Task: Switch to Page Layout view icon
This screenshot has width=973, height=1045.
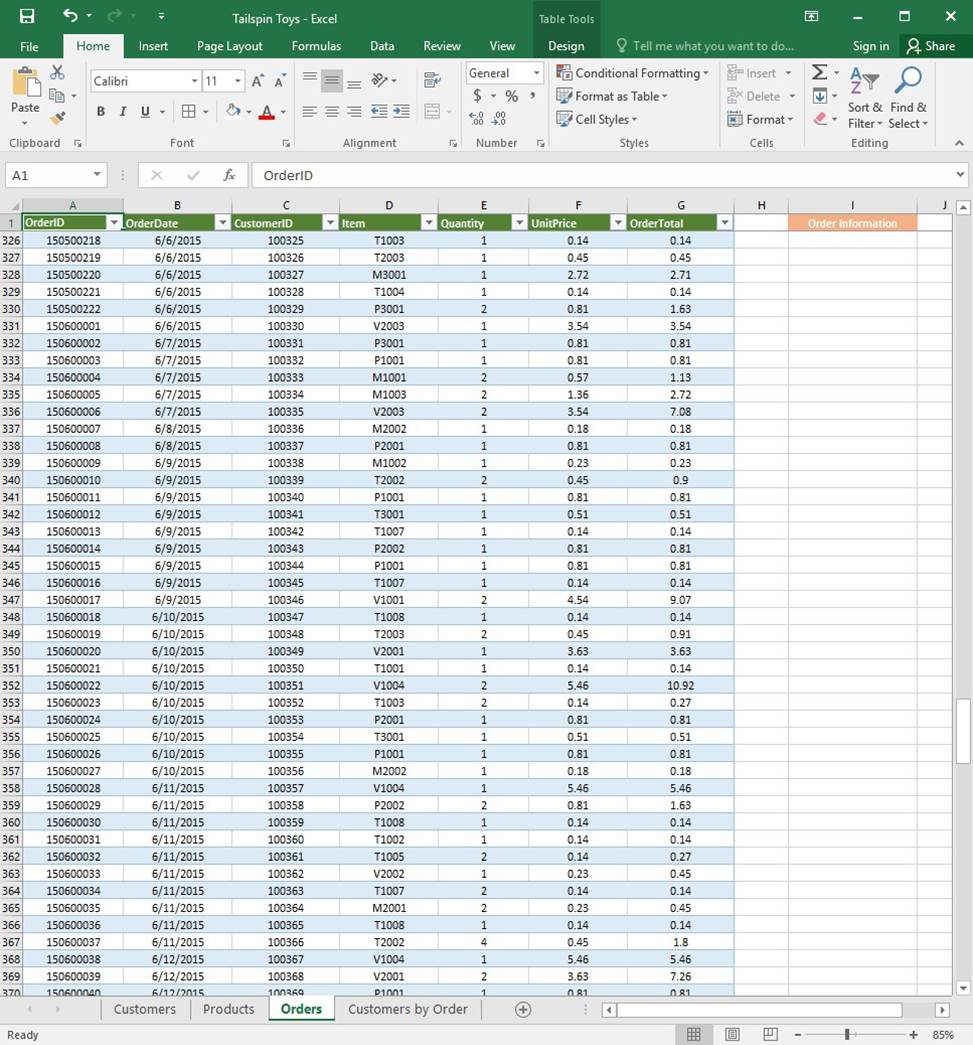Action: 732,1034
